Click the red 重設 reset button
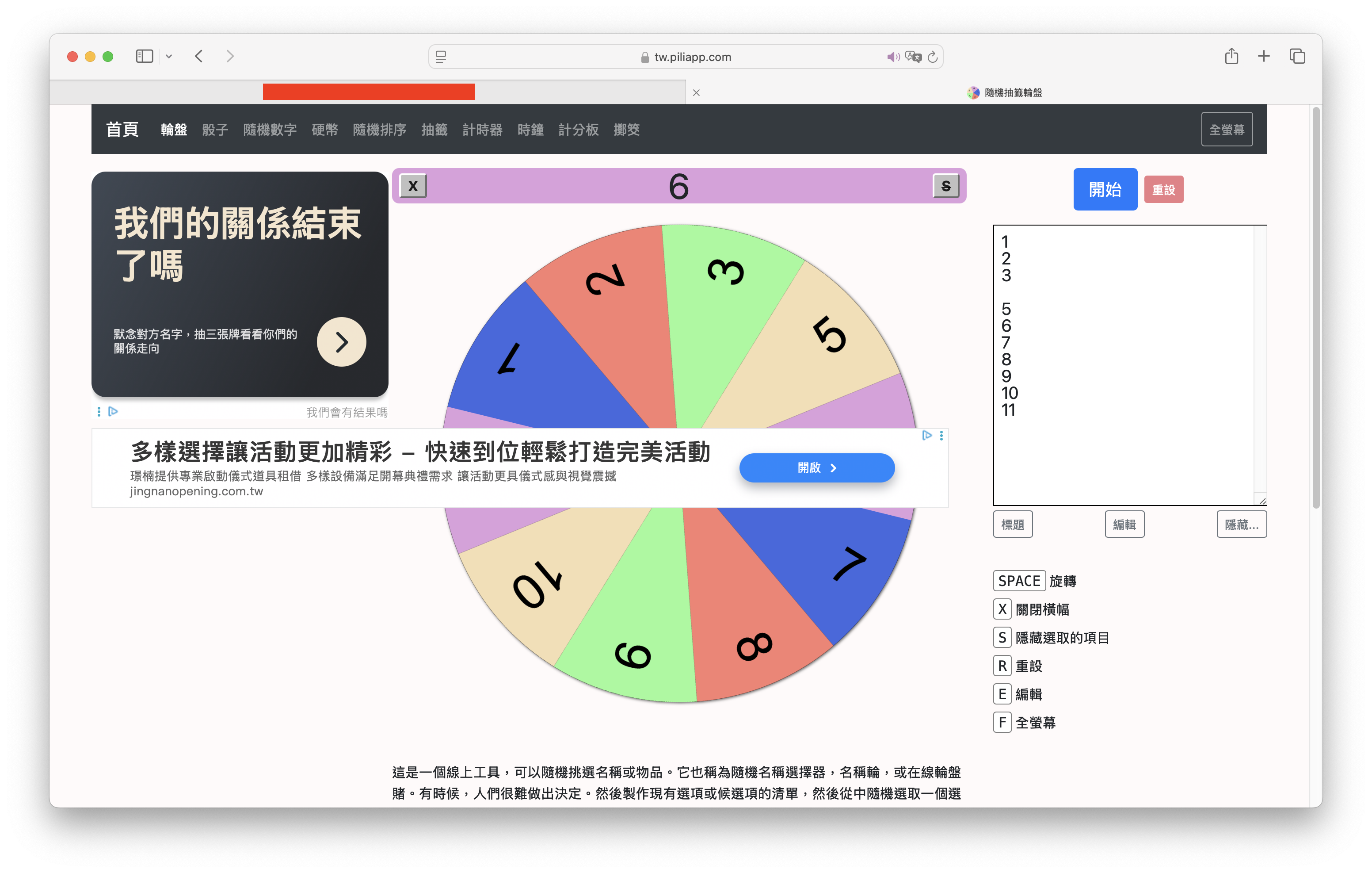 point(1163,190)
